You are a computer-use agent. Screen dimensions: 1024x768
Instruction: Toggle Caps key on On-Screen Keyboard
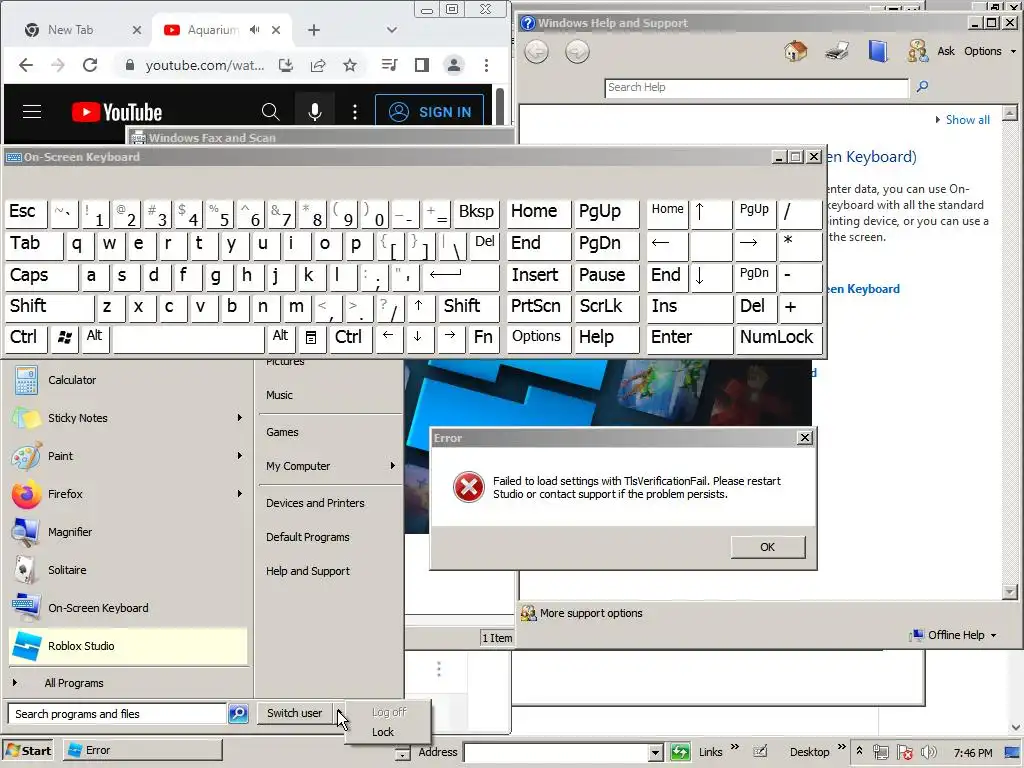tap(41, 276)
